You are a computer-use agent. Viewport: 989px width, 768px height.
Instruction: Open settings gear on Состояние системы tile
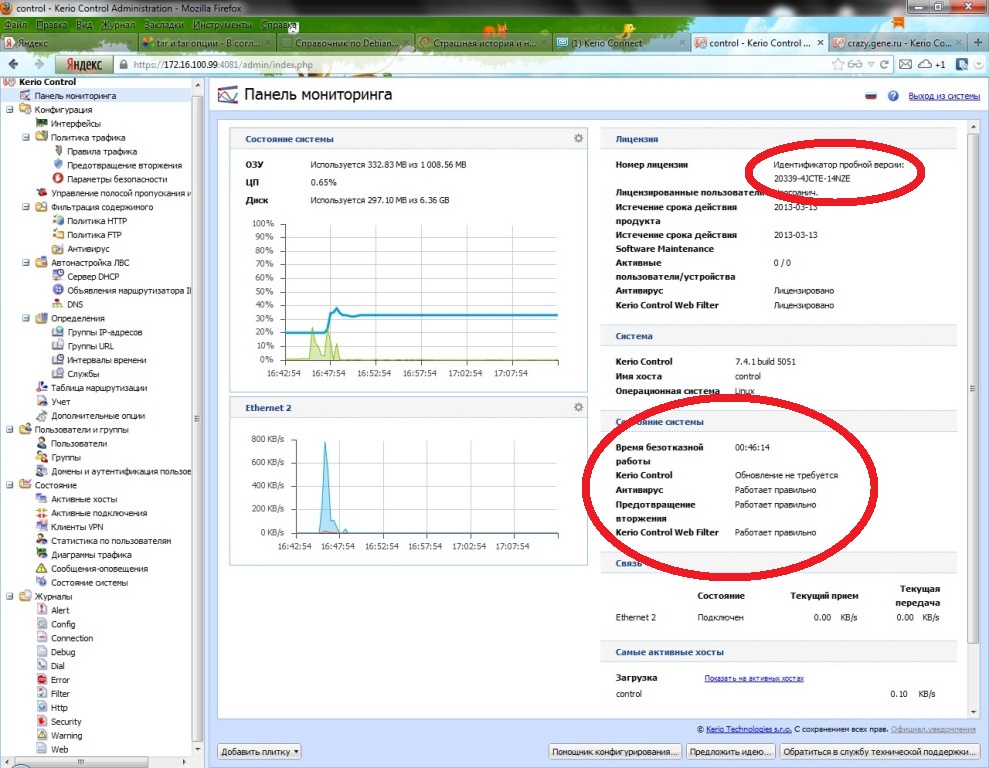(x=578, y=139)
